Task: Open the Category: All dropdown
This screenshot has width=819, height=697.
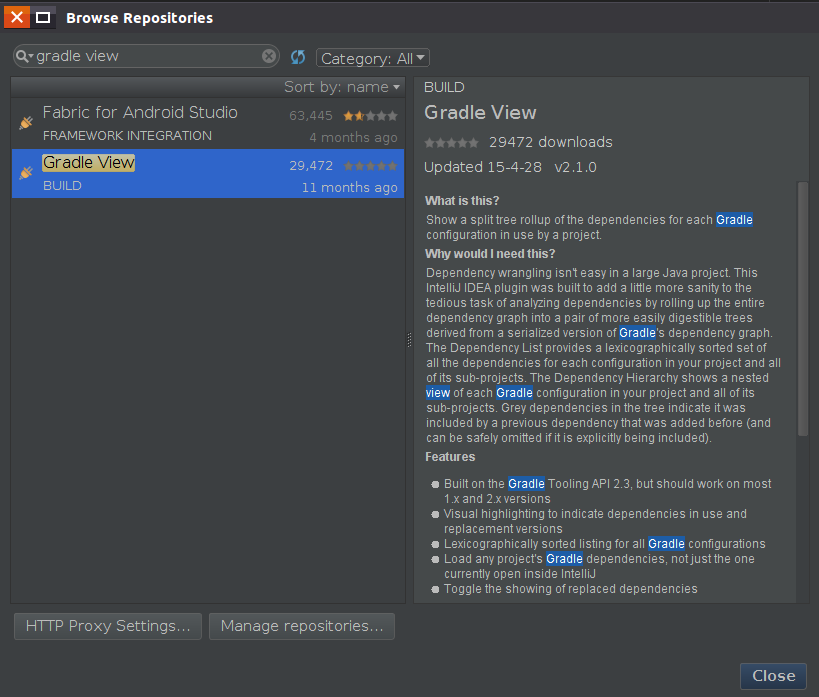Action: 372,58
